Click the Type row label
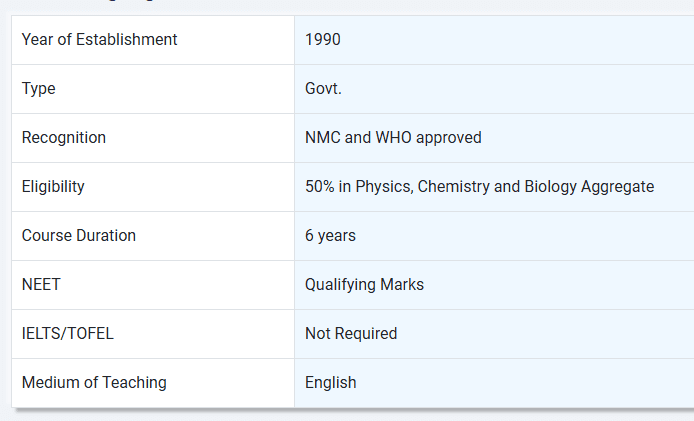 coord(39,89)
